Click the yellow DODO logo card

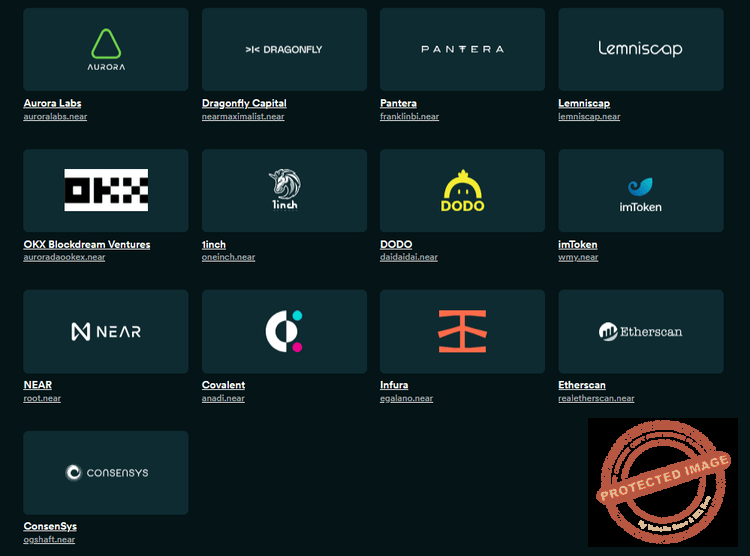462,190
